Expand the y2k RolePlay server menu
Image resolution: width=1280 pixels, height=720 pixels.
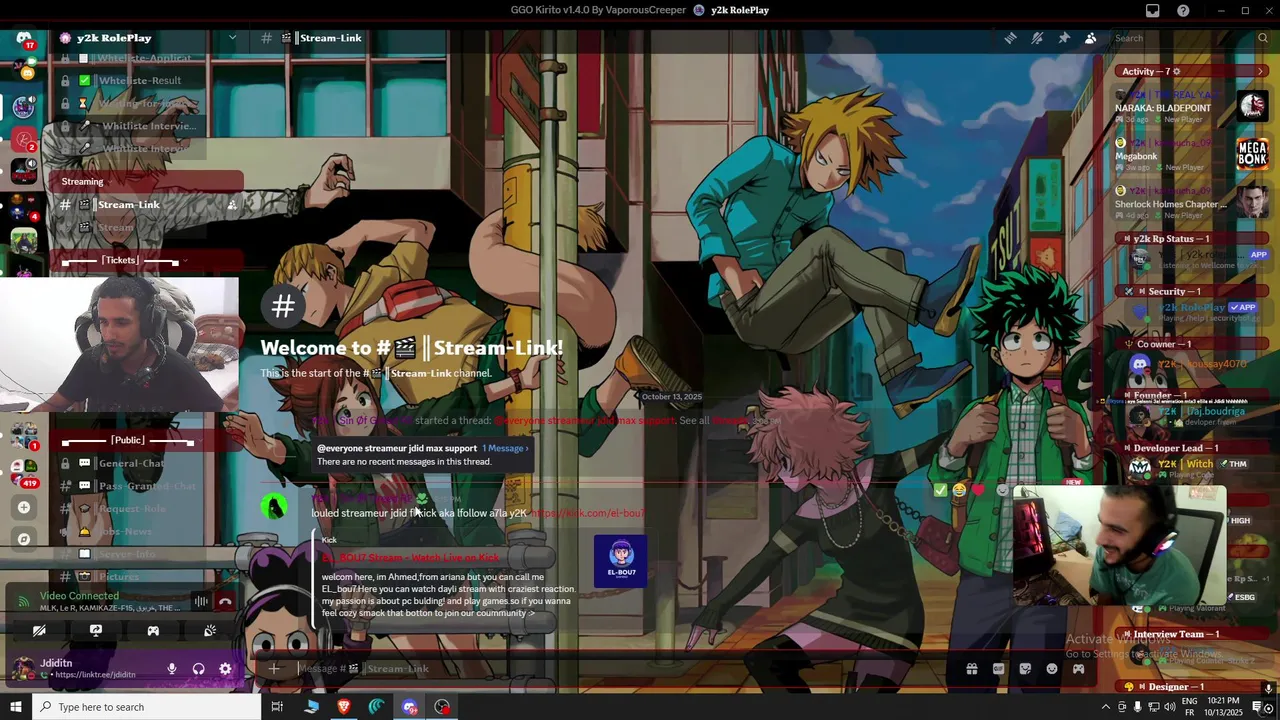[148, 38]
